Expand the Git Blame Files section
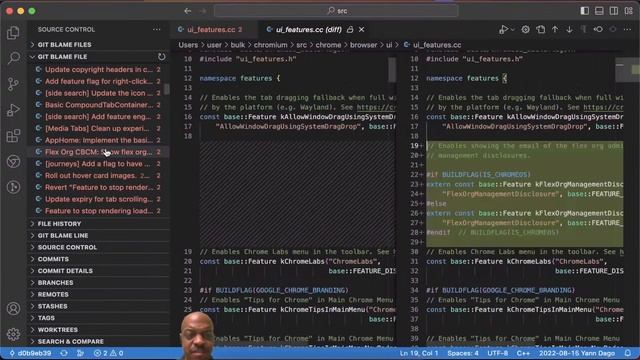The image size is (640, 360). pos(99,44)
